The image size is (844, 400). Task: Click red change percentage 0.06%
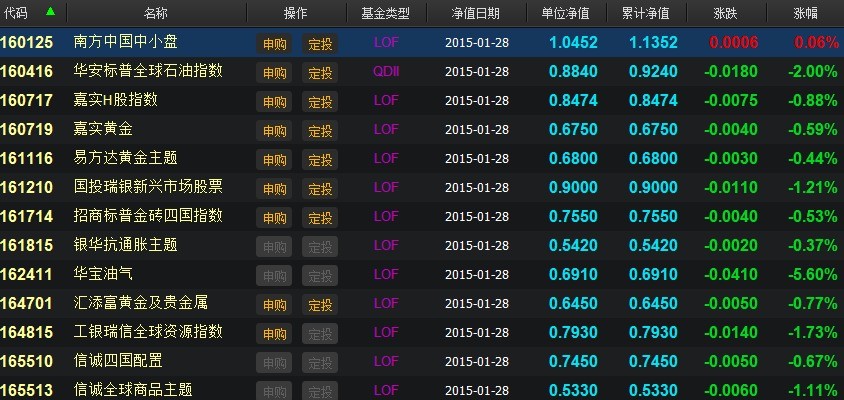pyautogui.click(x=816, y=43)
